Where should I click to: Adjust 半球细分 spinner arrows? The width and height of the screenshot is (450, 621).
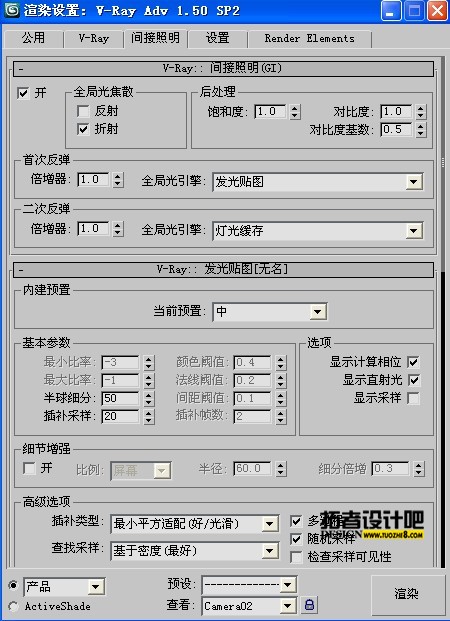point(149,398)
